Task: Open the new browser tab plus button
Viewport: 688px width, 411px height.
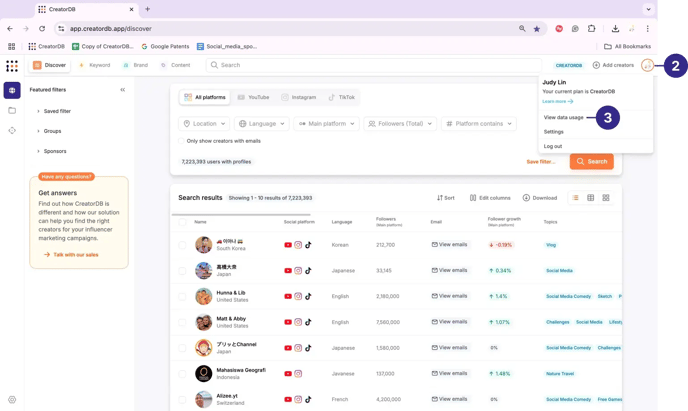Action: 147,9
